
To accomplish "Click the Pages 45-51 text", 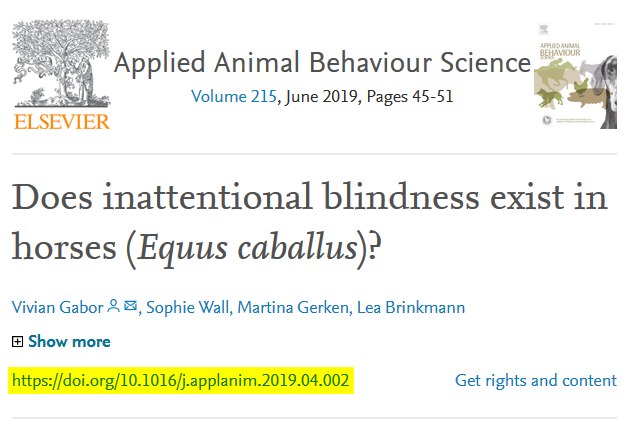I will coord(408,98).
